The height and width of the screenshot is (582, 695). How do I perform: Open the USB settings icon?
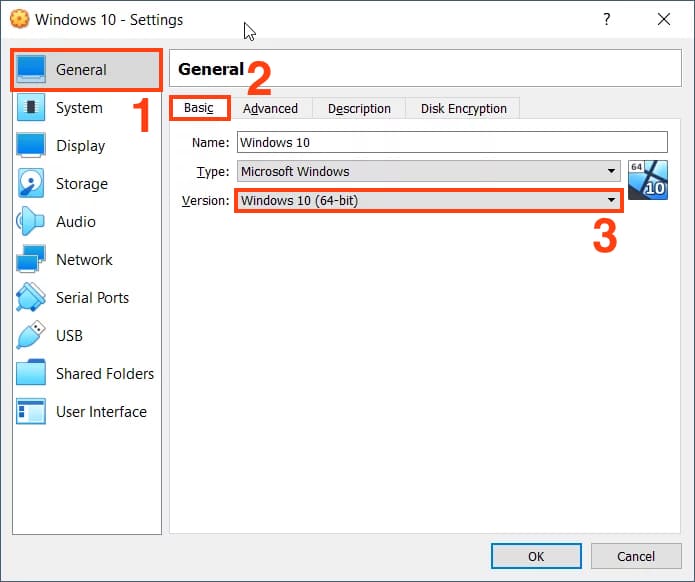(32, 336)
